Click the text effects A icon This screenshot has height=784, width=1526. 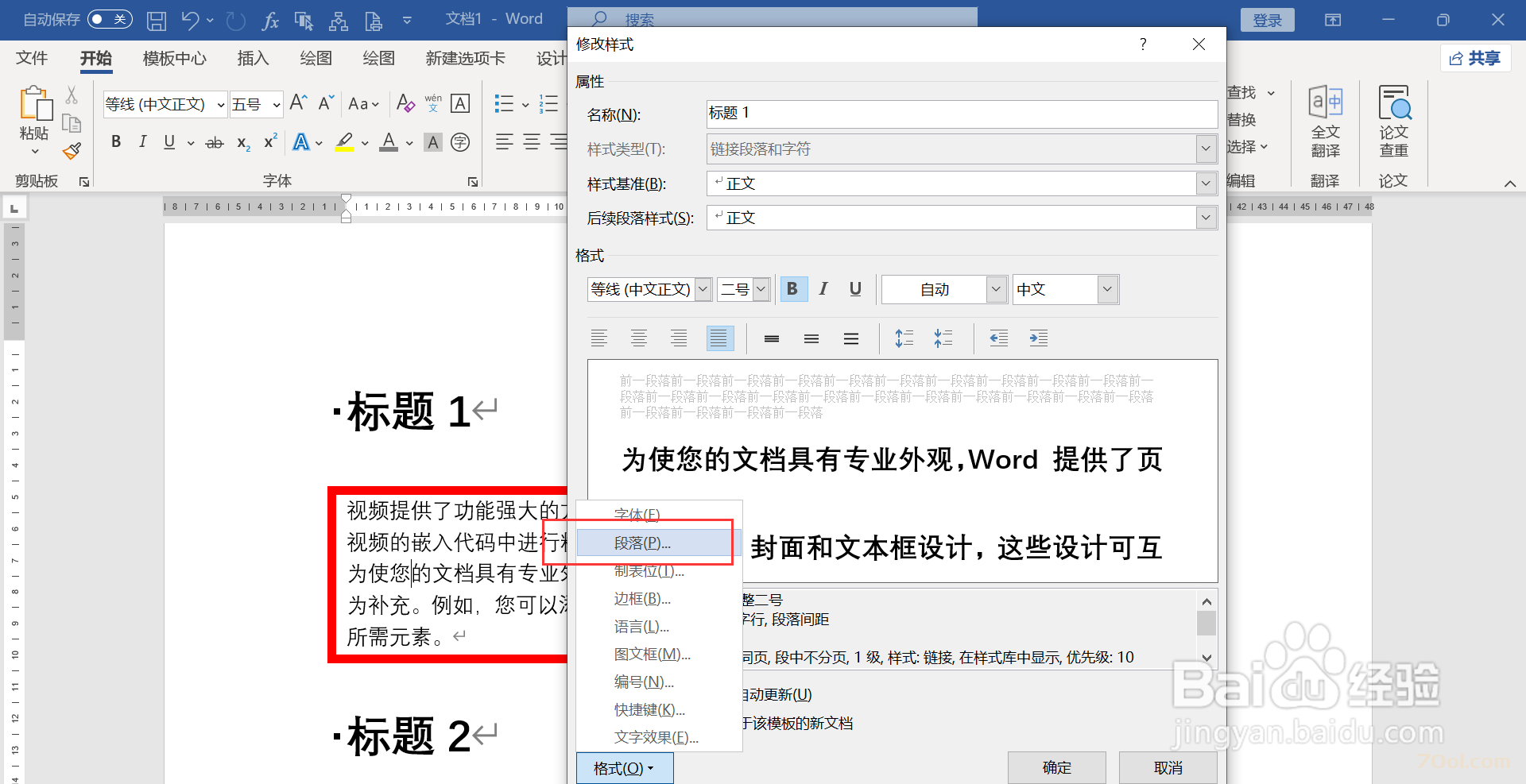click(301, 143)
